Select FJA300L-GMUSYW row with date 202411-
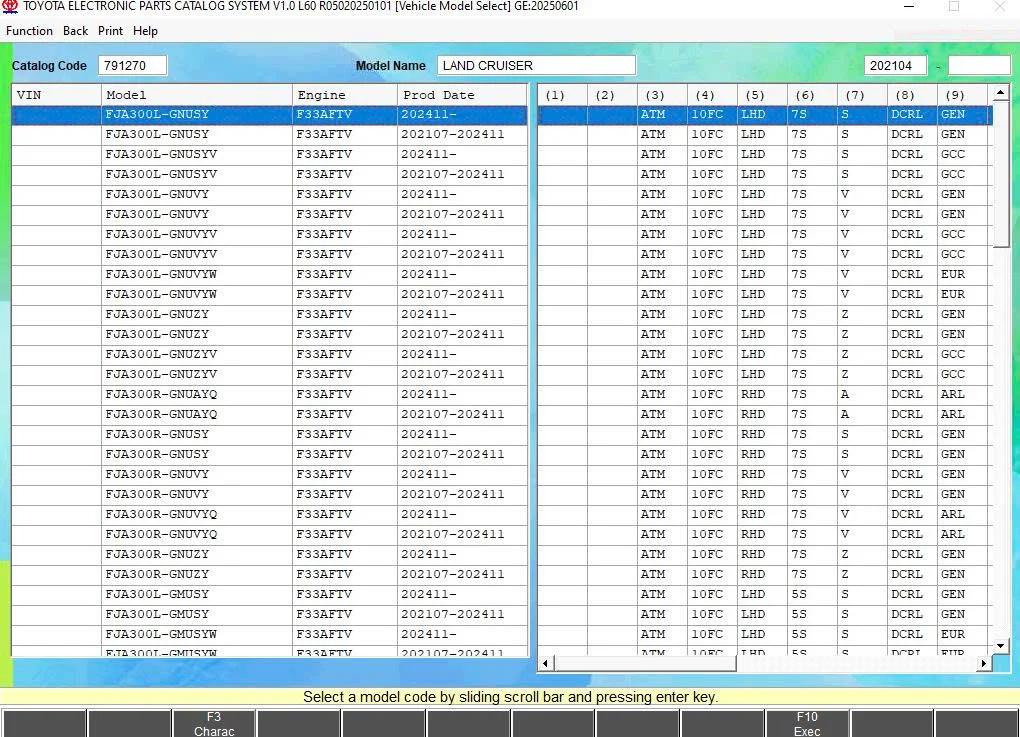 point(269,634)
